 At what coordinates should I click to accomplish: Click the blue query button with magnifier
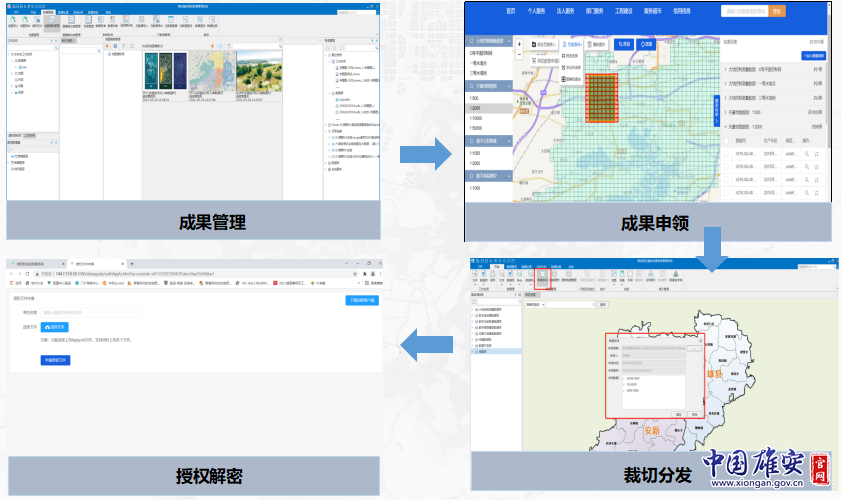coord(624,44)
